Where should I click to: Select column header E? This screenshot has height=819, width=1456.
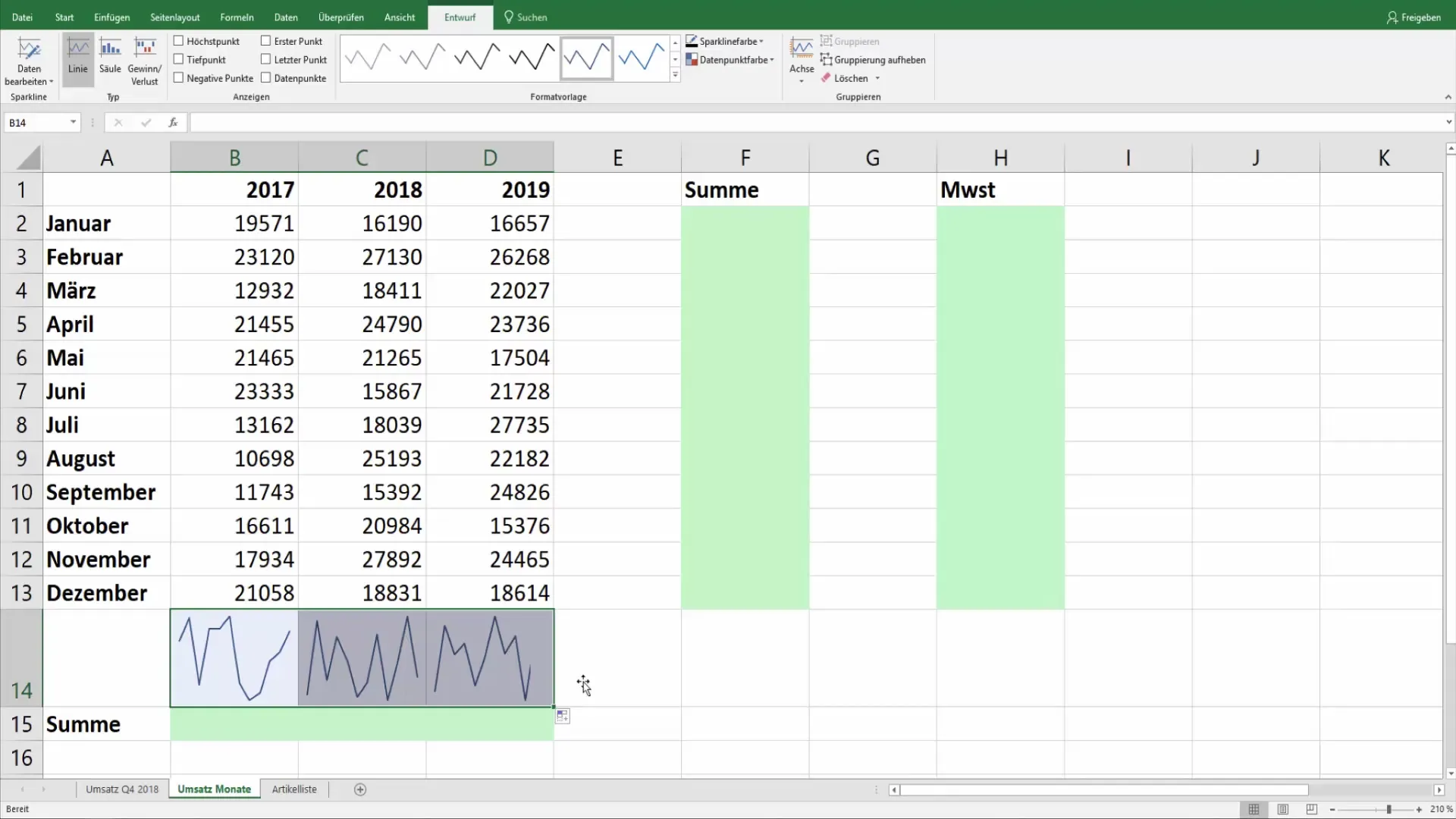(x=617, y=158)
